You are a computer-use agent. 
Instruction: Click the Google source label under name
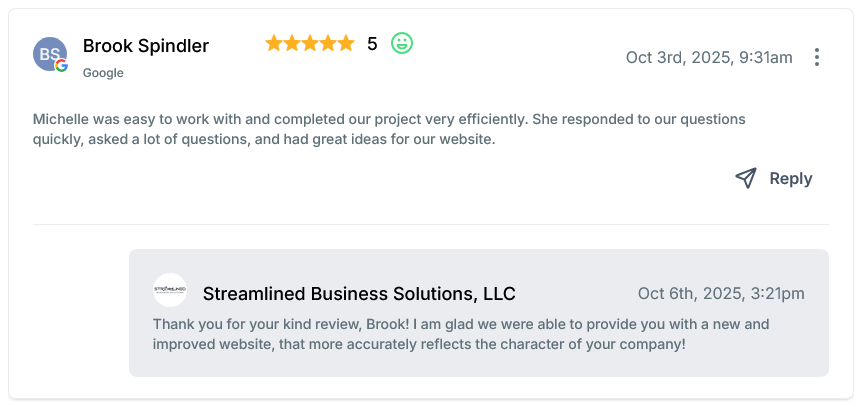click(x=103, y=73)
